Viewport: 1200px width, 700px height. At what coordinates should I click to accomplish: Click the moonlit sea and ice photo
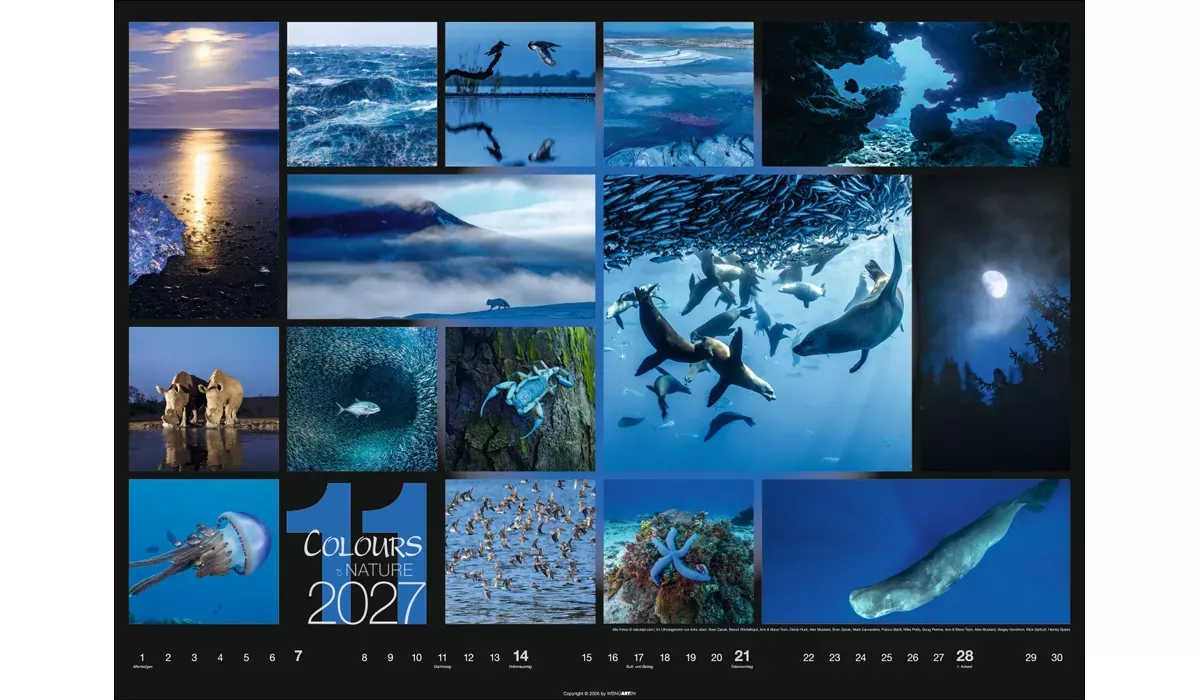tap(204, 170)
